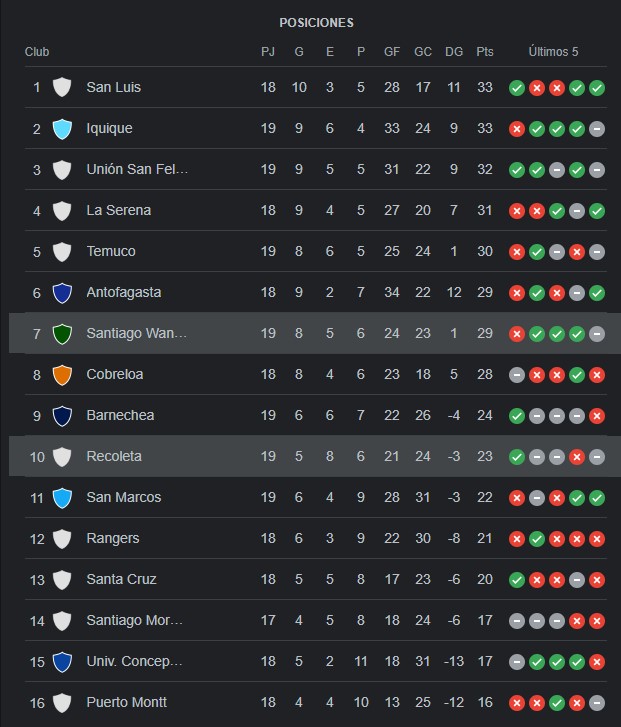The image size is (621, 727).
Task: Click Santiago Wanderers' green shield crest
Action: click(x=62, y=334)
